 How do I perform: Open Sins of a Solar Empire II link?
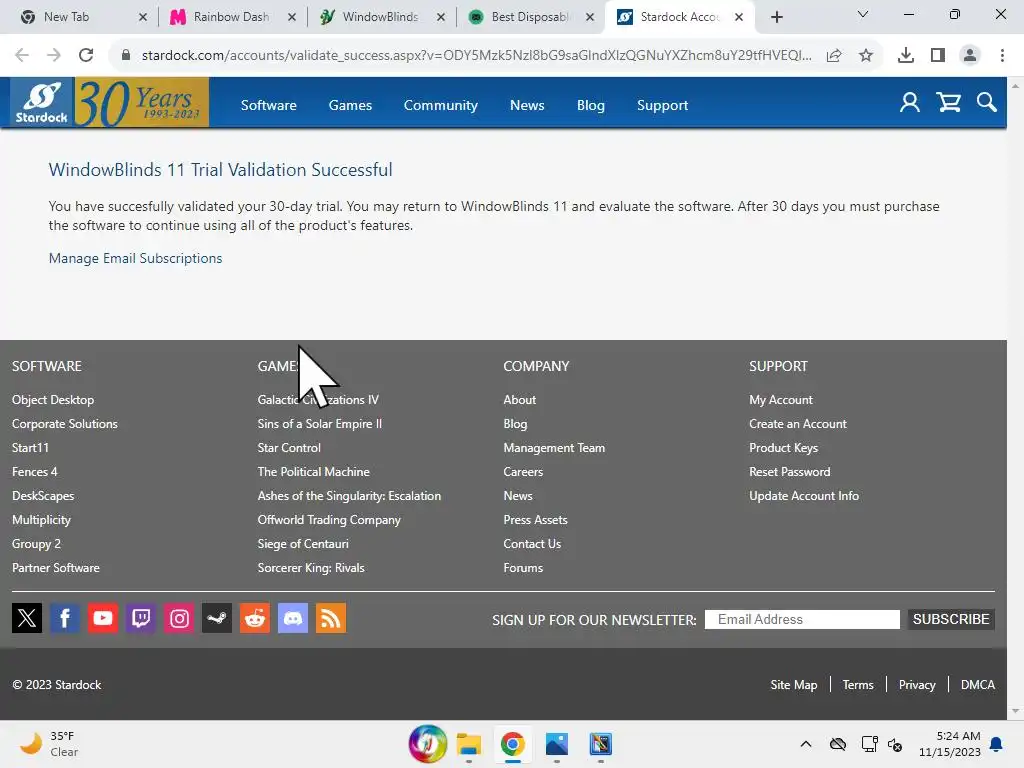coord(319,424)
